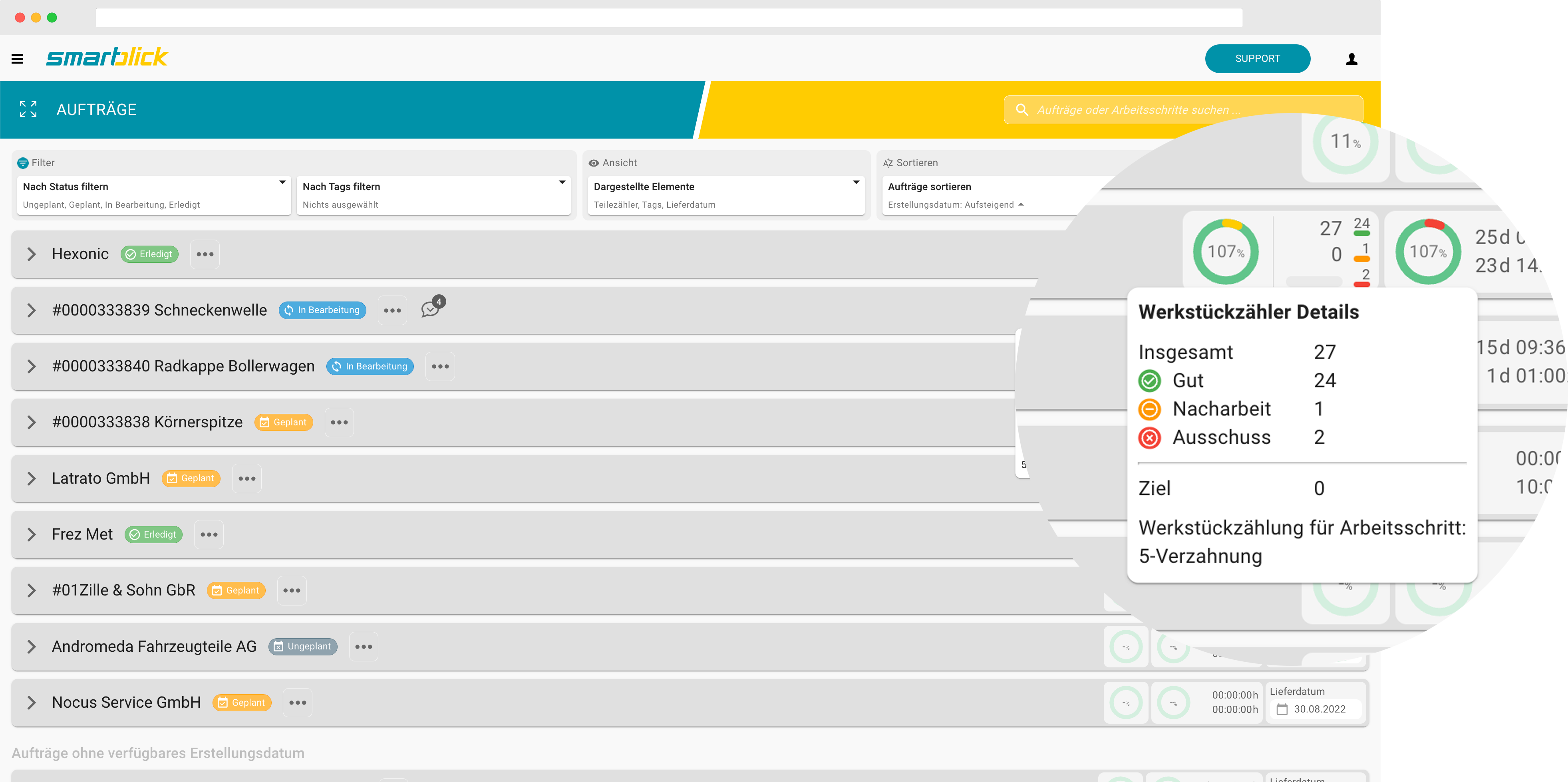1568x782 pixels.
Task: Open more options for Andromeda Fahrzeugteile AG
Action: point(364,646)
